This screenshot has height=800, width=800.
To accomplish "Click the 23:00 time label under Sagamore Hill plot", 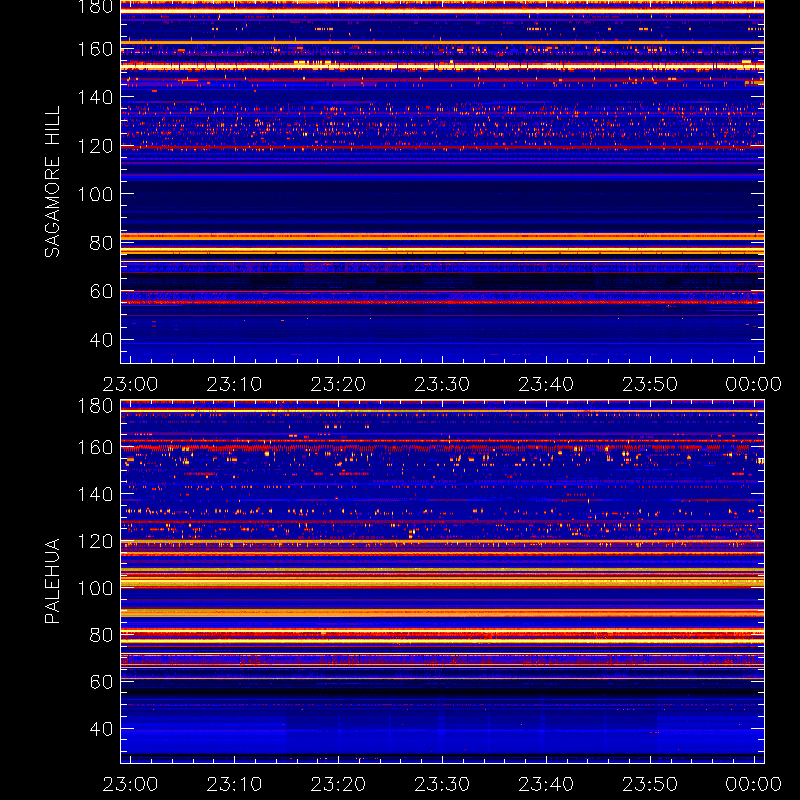I will point(130,384).
